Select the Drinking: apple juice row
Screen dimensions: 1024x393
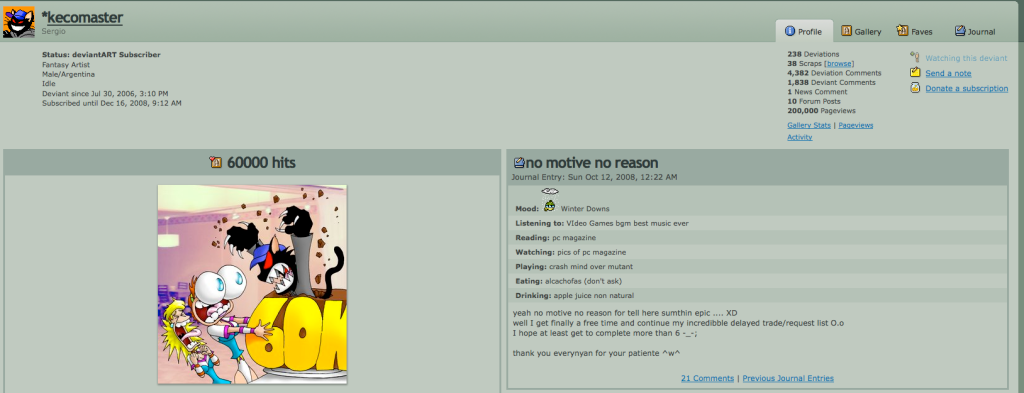click(757, 295)
